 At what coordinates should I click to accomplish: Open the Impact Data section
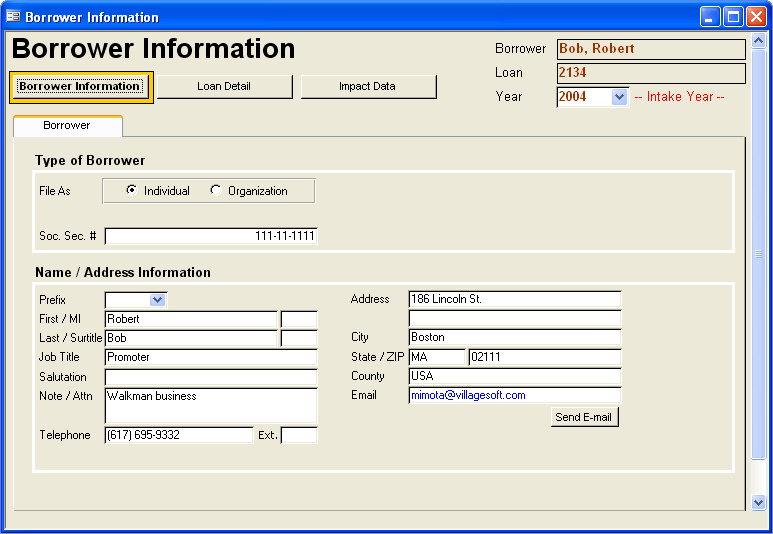[368, 87]
